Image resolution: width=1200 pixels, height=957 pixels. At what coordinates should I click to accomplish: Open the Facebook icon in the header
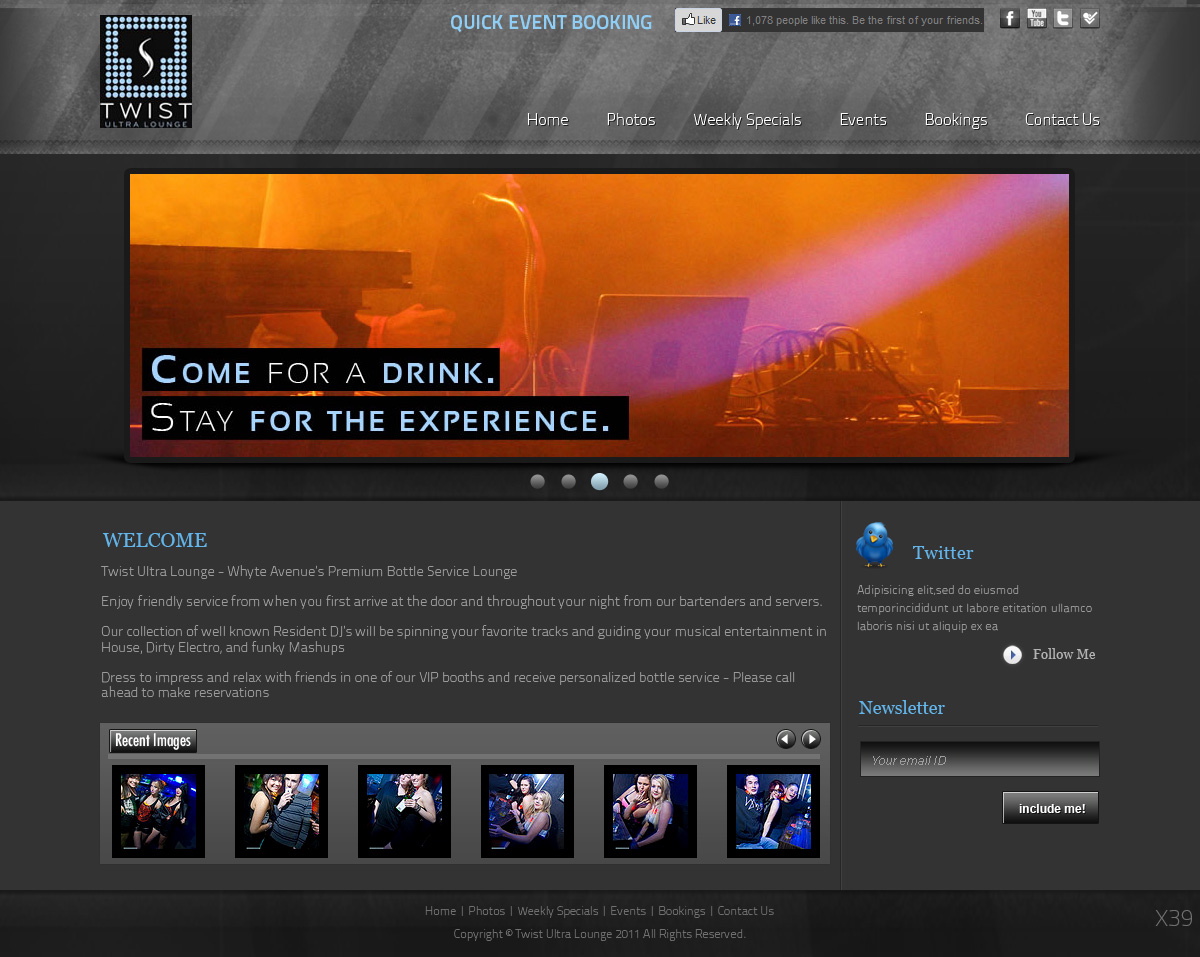coord(1009,18)
